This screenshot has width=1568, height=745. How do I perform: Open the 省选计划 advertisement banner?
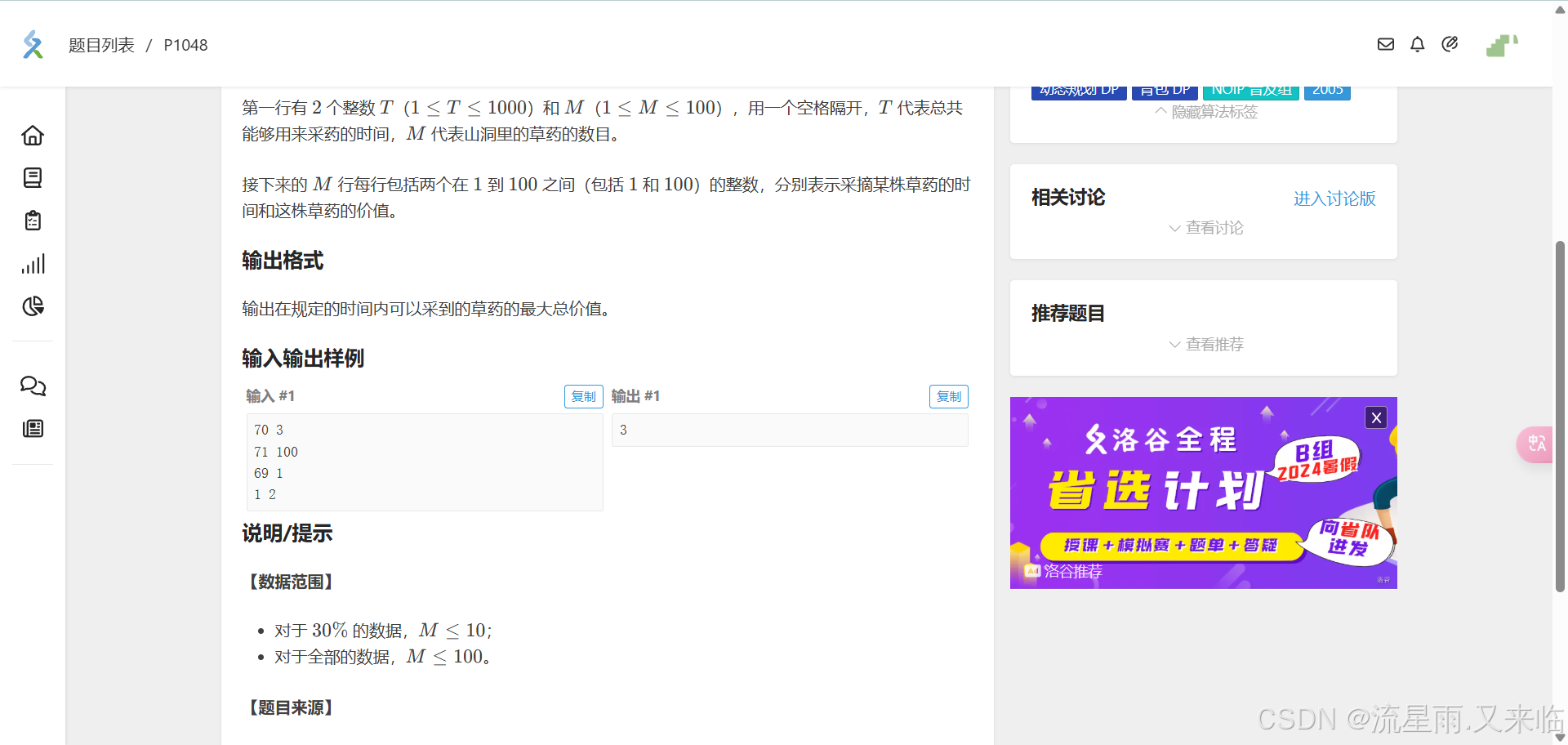1203,493
